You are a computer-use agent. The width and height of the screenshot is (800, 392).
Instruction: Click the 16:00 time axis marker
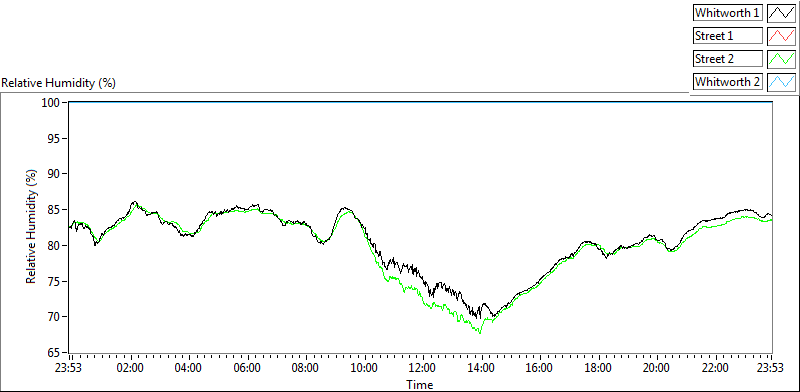[539, 368]
